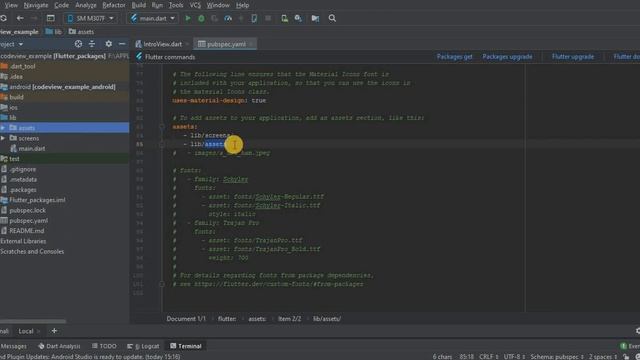
Task: Click the UTF-8 encoding status entry
Action: pos(514,357)
